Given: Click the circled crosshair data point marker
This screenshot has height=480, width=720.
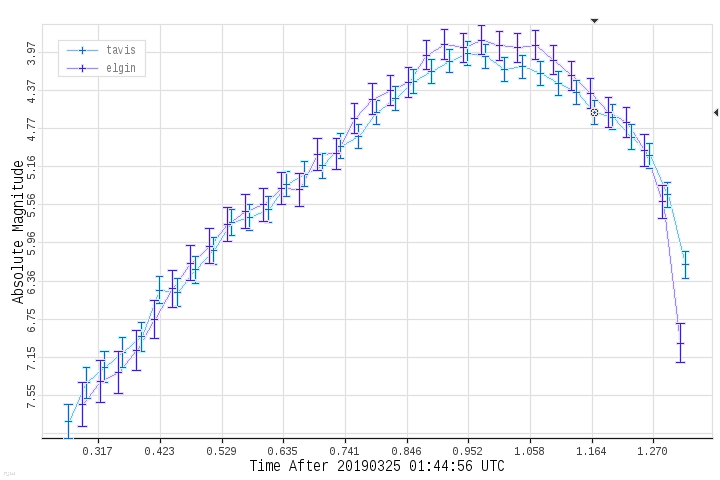Looking at the screenshot, I should [594, 112].
